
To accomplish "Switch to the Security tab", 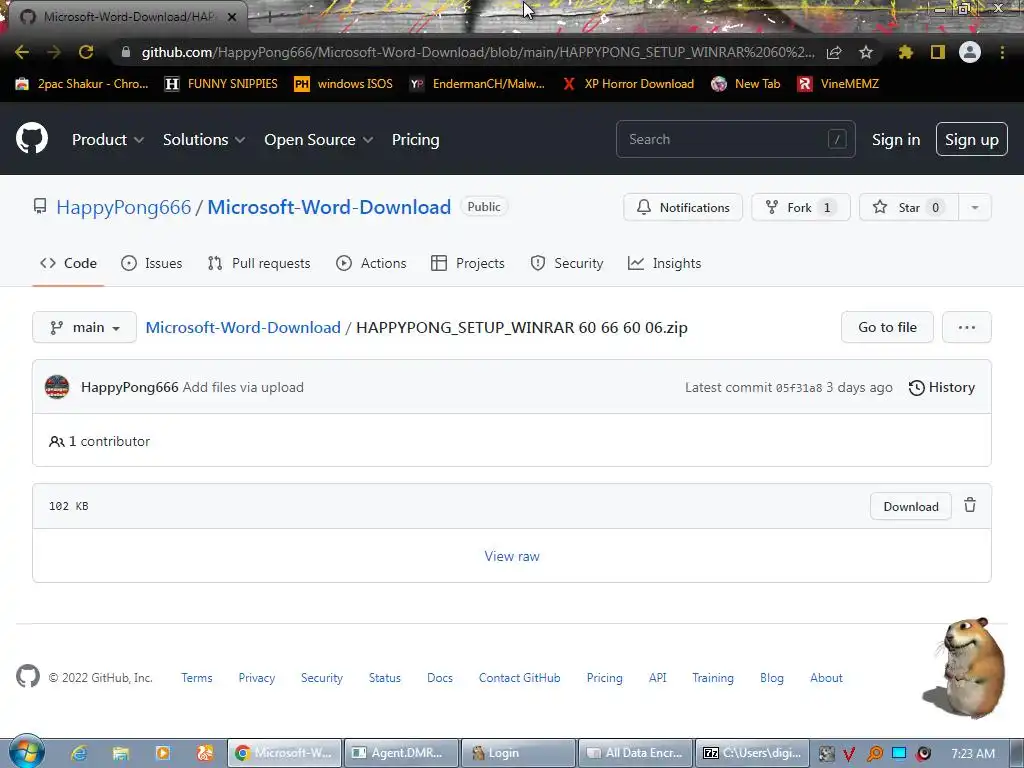I will pos(567,263).
